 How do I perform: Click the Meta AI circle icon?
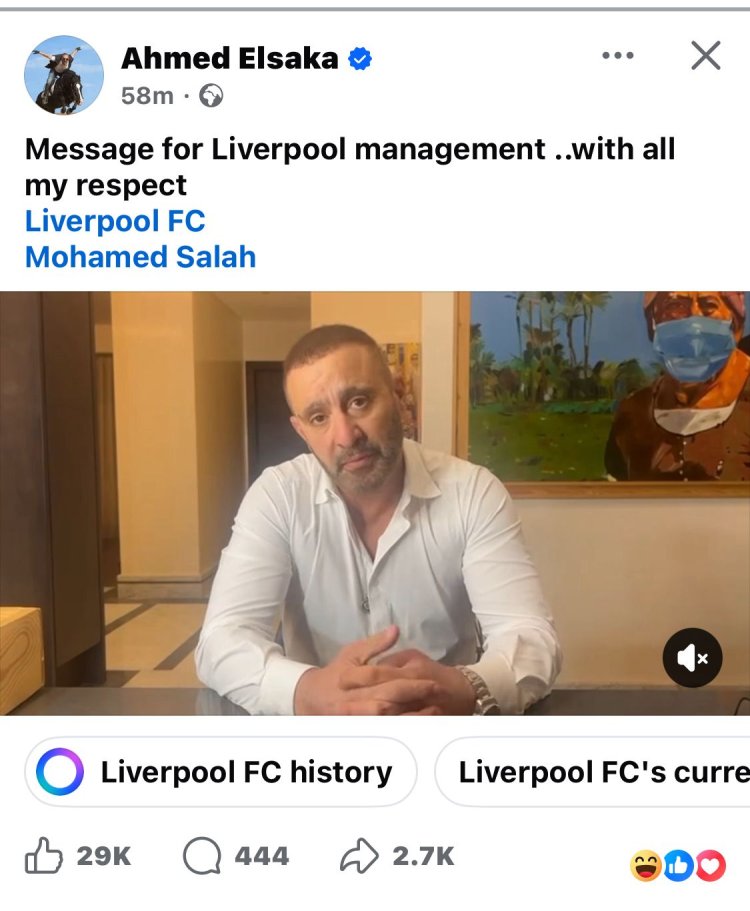tap(60, 772)
